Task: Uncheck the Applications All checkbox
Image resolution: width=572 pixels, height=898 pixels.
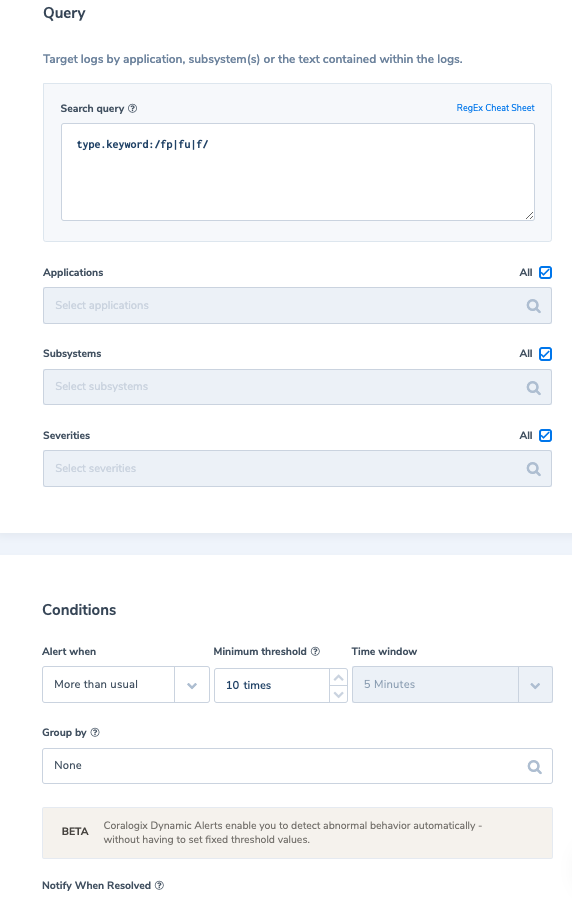Action: (x=546, y=273)
